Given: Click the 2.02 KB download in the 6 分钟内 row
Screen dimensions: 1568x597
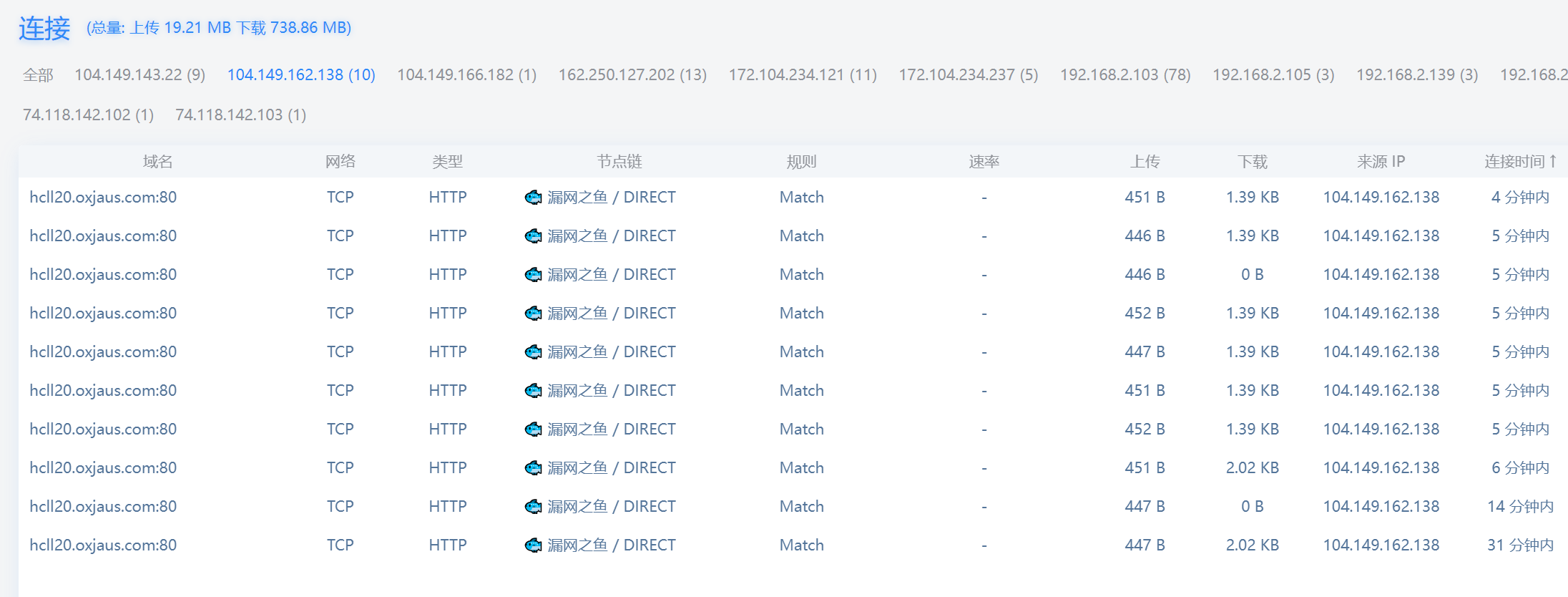Looking at the screenshot, I should tap(1253, 468).
